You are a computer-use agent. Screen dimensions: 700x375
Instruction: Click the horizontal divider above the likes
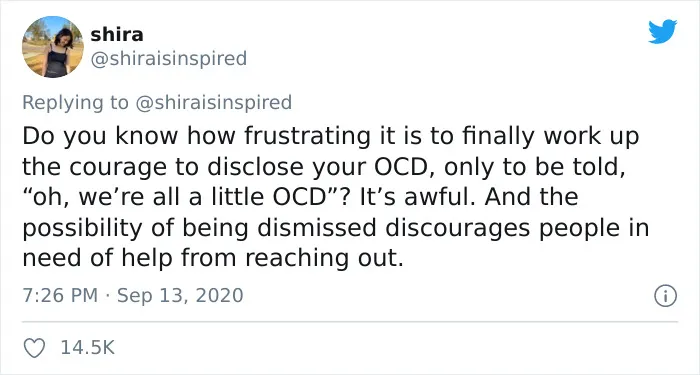coord(350,321)
